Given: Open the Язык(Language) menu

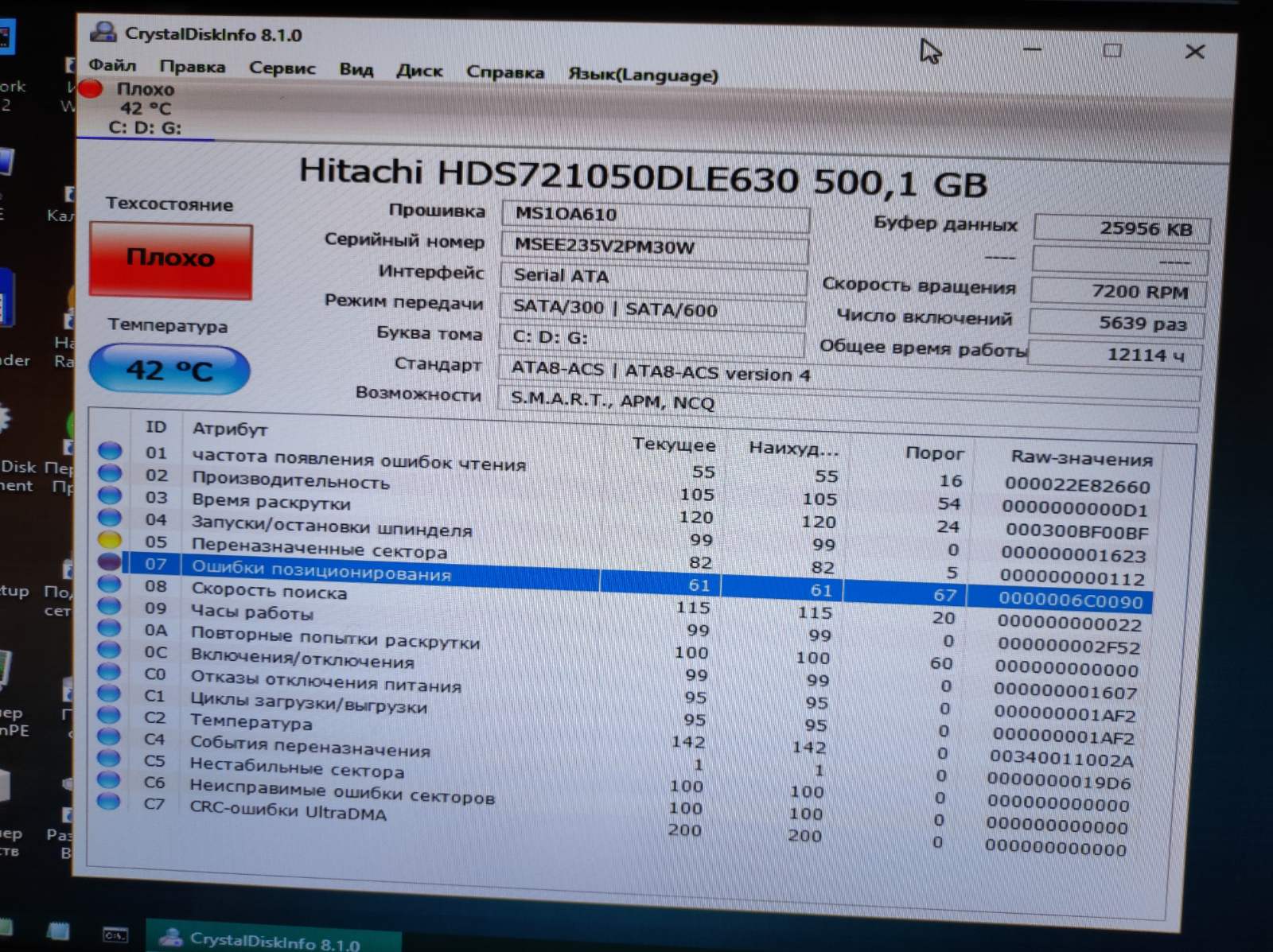Looking at the screenshot, I should (x=643, y=75).
